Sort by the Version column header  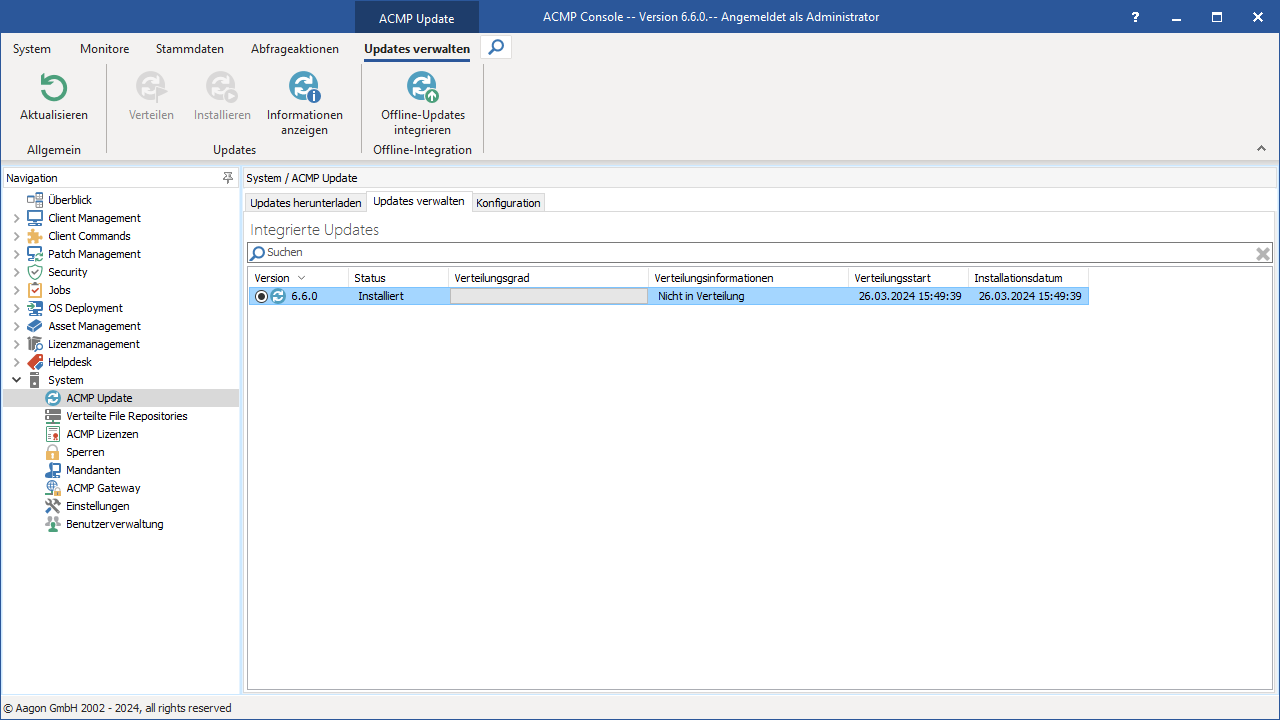272,278
